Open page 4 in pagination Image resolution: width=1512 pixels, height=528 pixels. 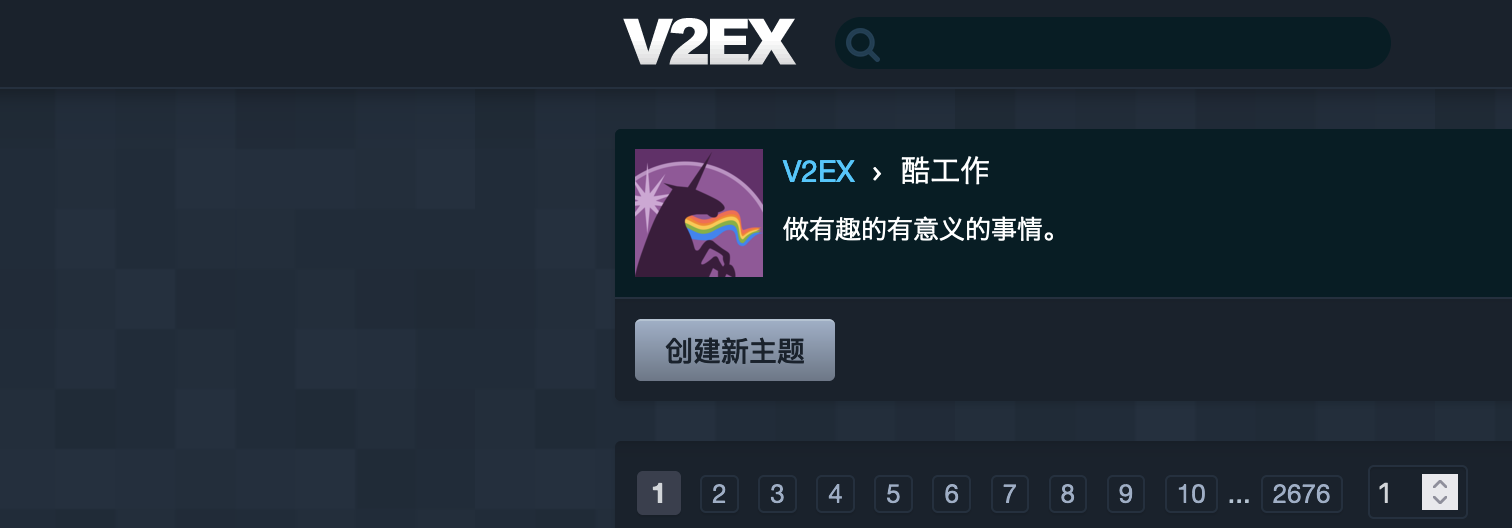coord(835,494)
